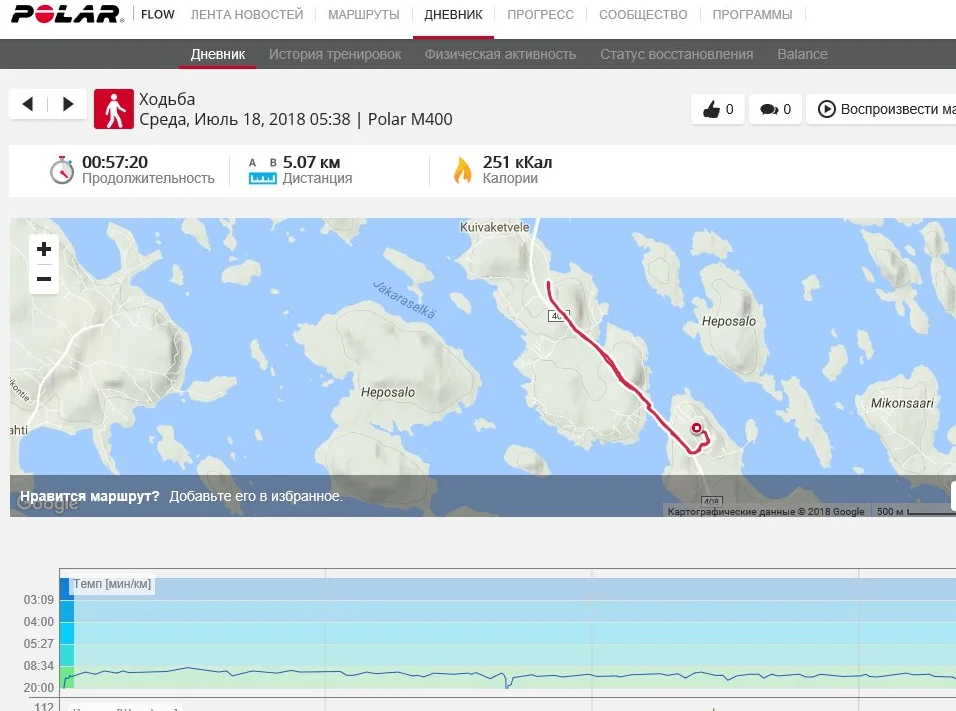
Task: Click the Polar logo
Action: click(64, 15)
